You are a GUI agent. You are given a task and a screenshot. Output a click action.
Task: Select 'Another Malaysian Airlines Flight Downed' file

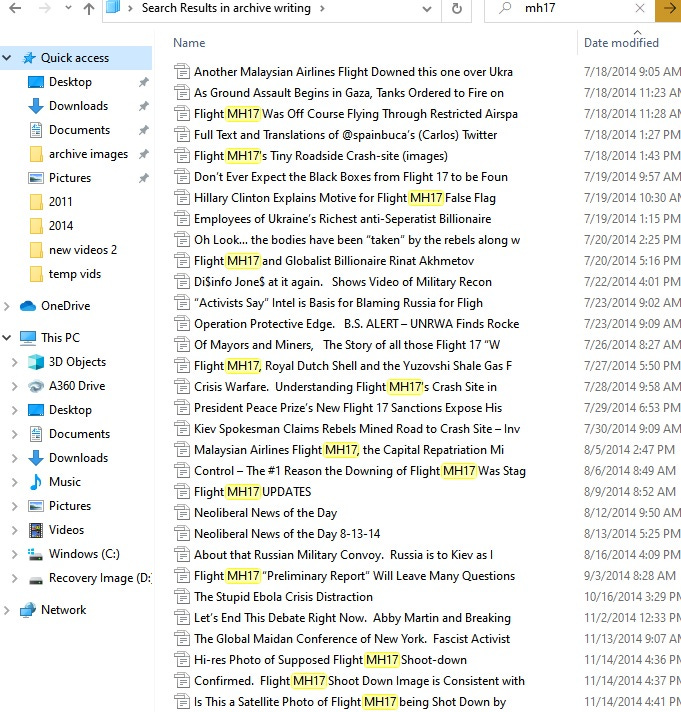point(353,72)
